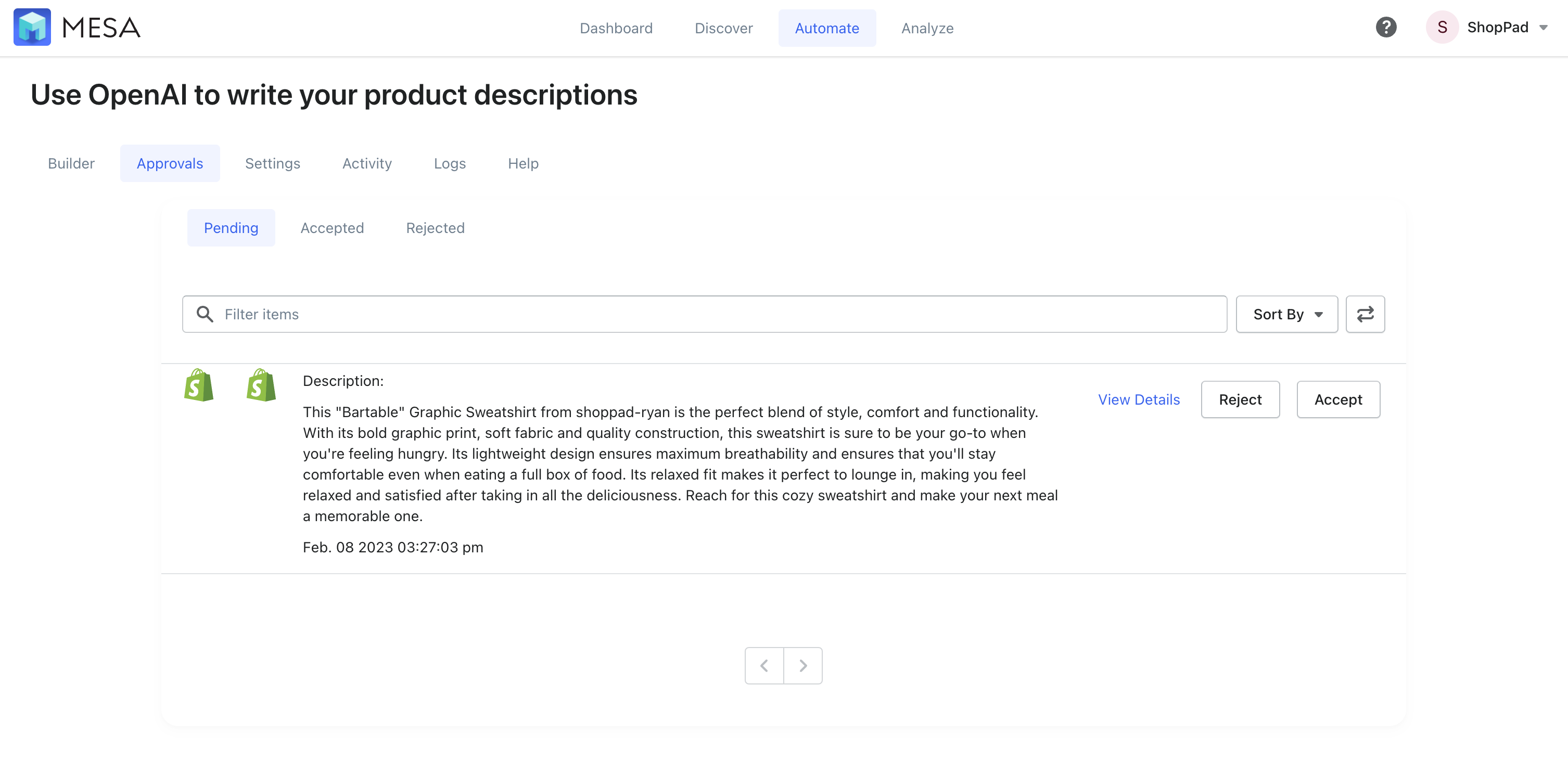Screen dimensions: 1568x763
Task: Click the refresh arrows button
Action: pyautogui.click(x=1365, y=314)
